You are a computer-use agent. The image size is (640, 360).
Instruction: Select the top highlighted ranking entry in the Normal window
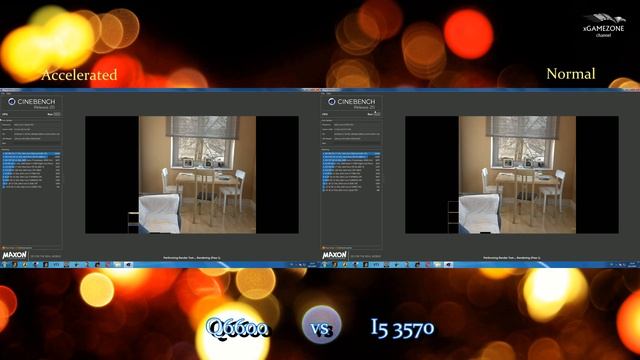[351, 153]
